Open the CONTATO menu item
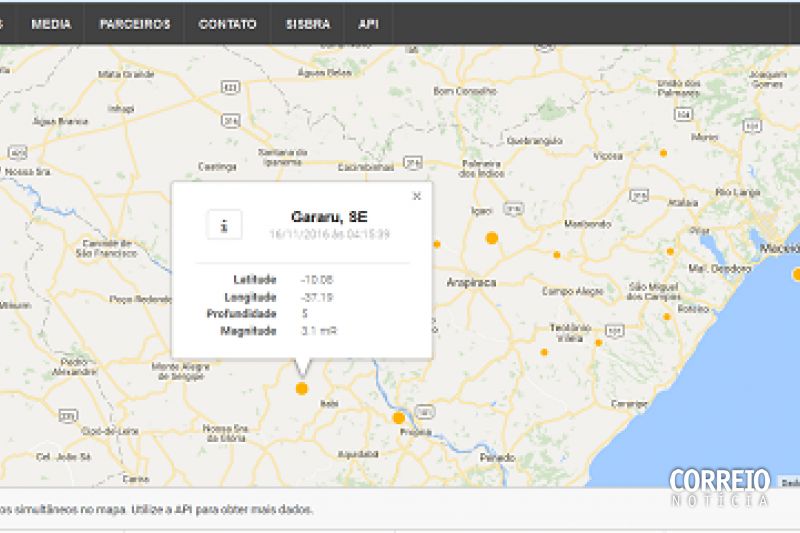Screen dimensions: 800x533 pyautogui.click(x=227, y=24)
